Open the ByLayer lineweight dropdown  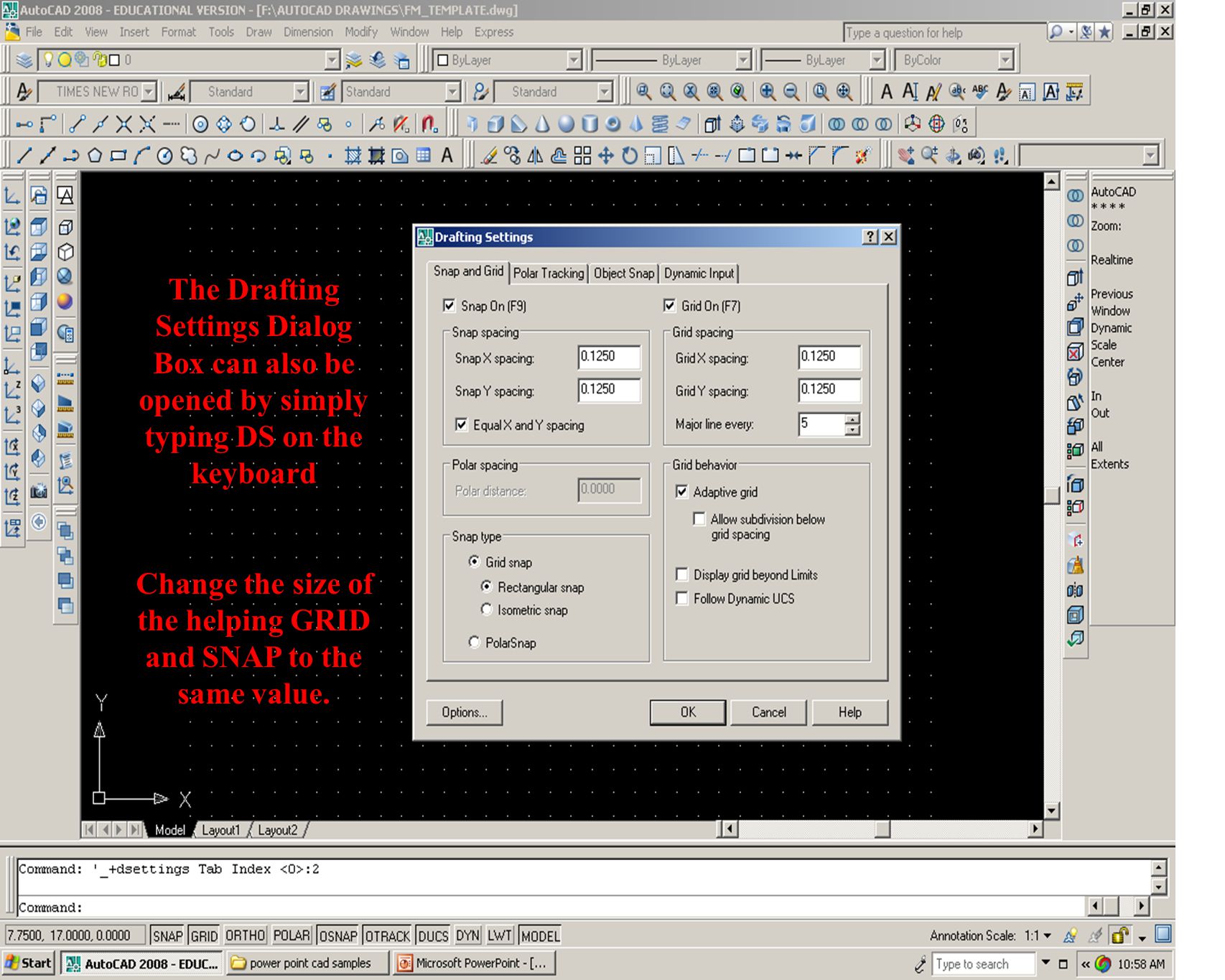pyautogui.click(x=877, y=60)
